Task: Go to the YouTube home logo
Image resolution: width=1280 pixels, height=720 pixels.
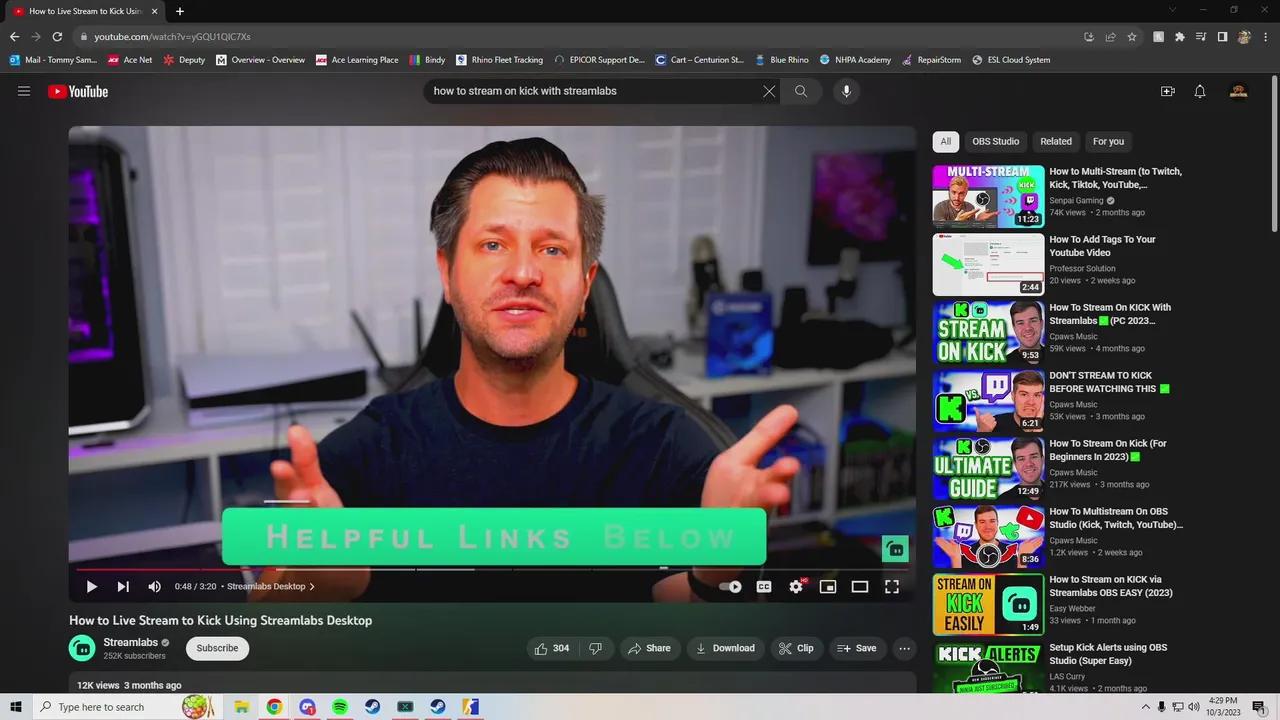Action: pyautogui.click(x=78, y=91)
